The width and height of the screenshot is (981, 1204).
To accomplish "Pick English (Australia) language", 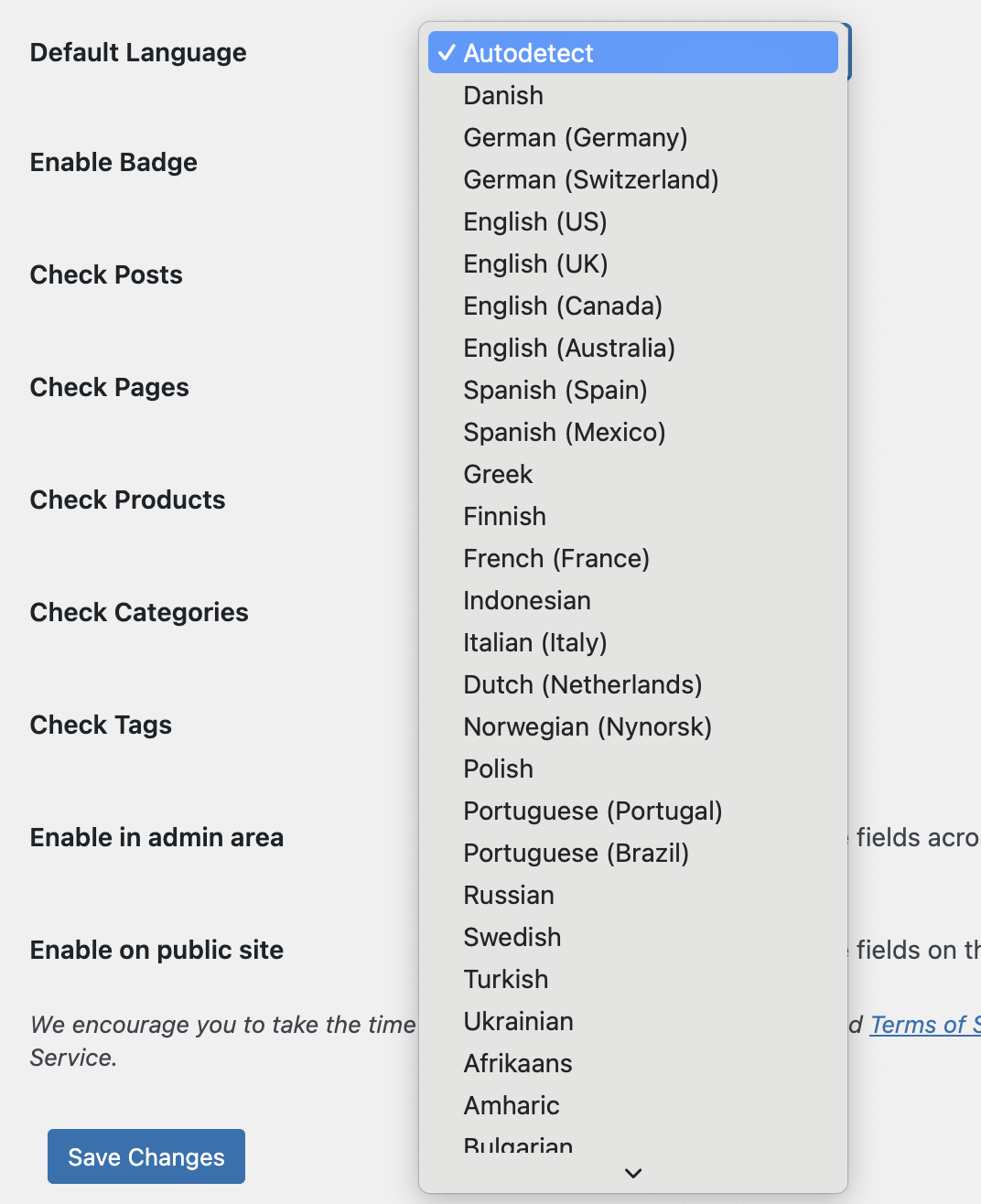I will pyautogui.click(x=568, y=348).
